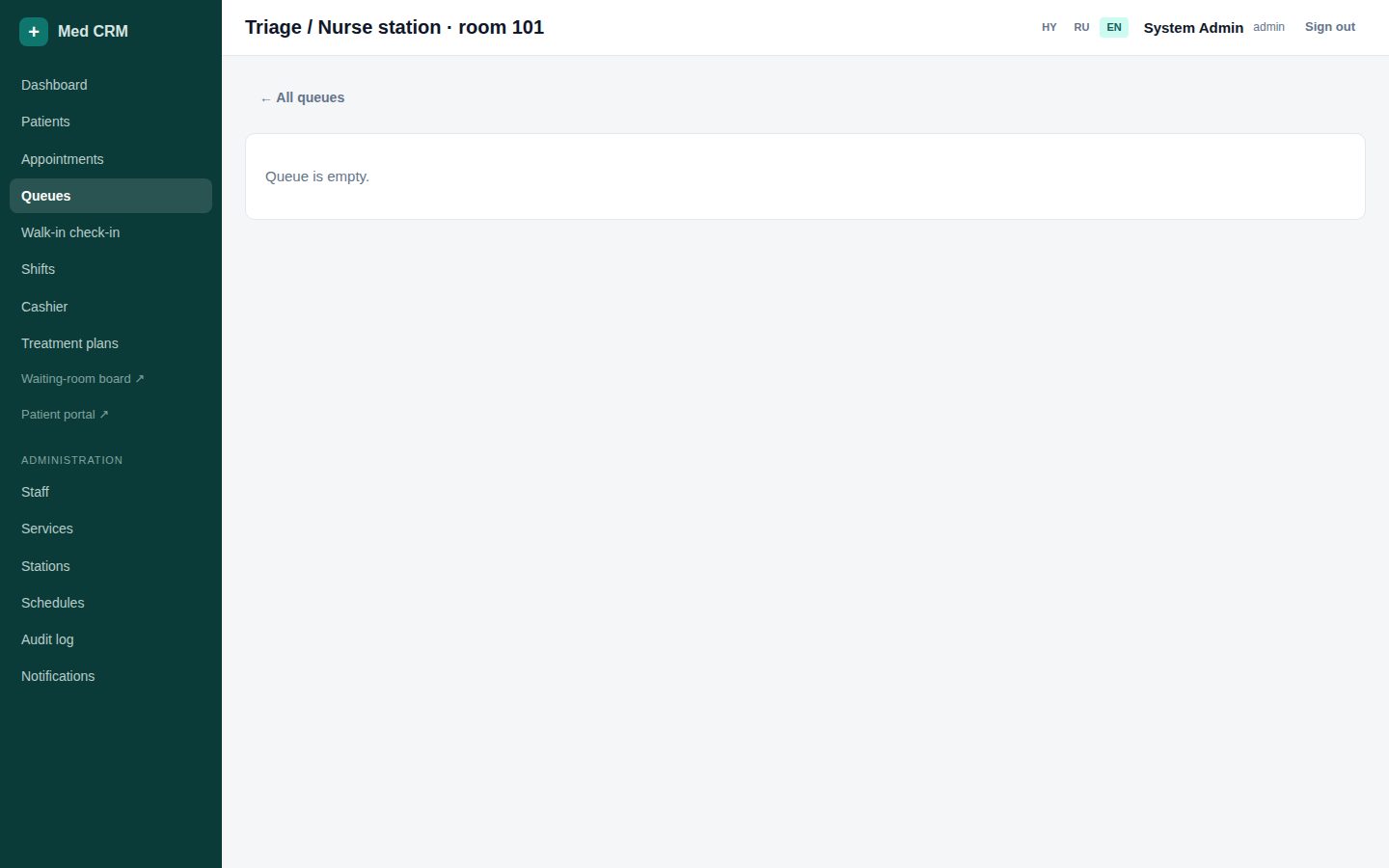Viewport: 1389px width, 868px height.
Task: Navigate to Shifts
Action: click(x=111, y=269)
